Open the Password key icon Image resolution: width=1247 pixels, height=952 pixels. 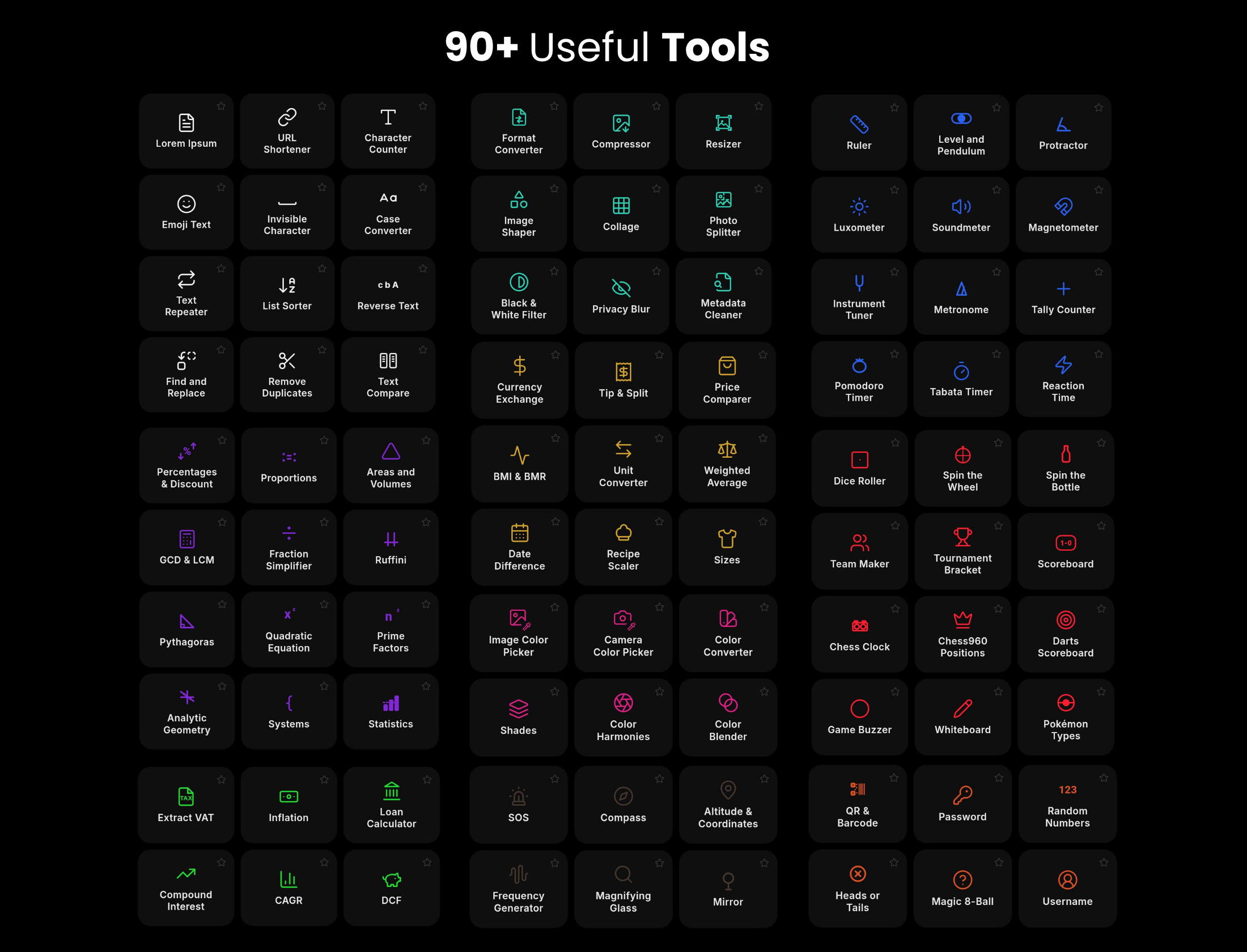pos(962,795)
